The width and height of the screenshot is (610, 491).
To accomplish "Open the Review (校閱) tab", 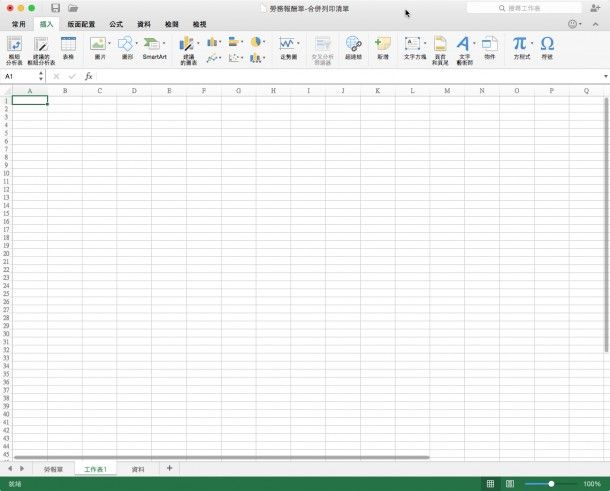I will (x=172, y=24).
